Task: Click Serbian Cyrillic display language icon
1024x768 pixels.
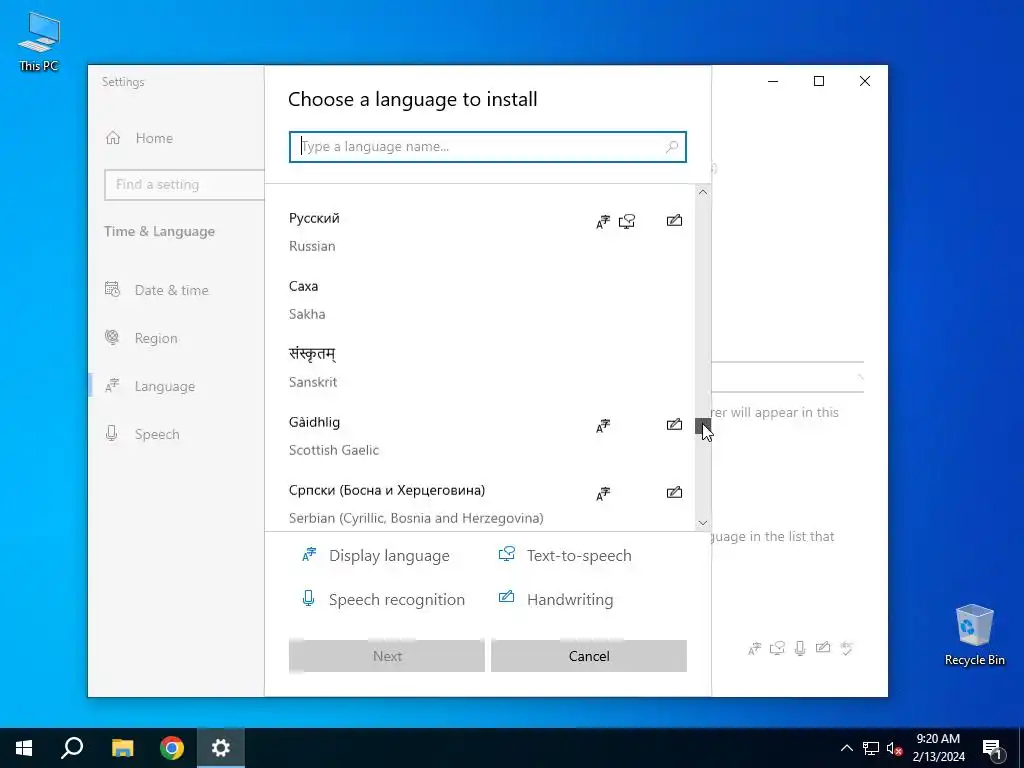Action: 603,494
